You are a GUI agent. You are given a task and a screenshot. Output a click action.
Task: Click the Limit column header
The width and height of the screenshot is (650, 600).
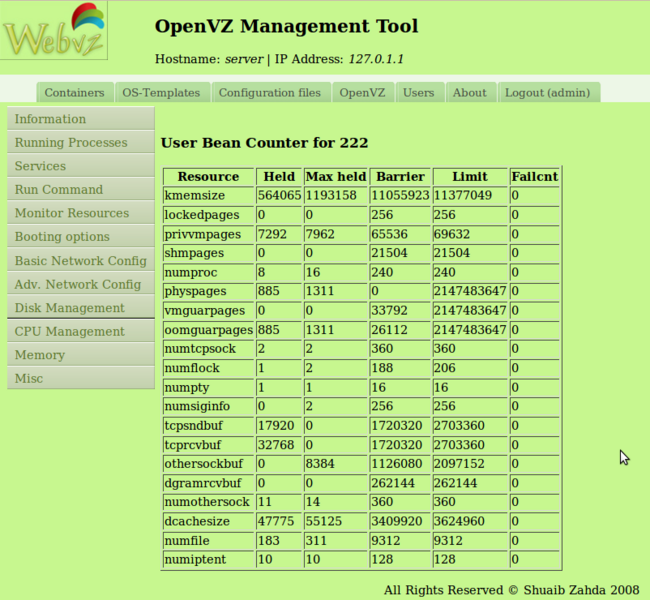tap(470, 177)
